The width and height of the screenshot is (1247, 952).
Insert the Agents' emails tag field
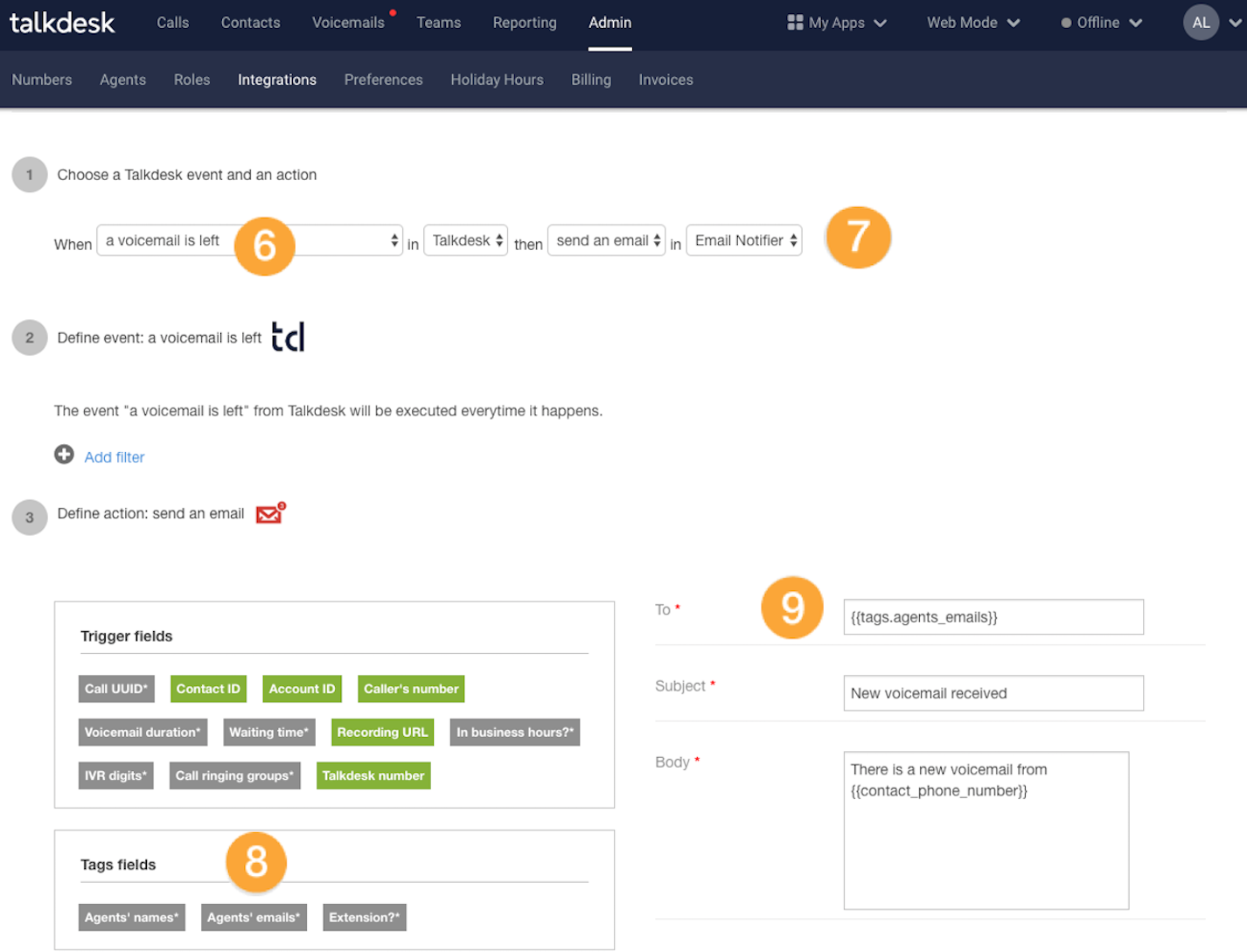tap(254, 917)
